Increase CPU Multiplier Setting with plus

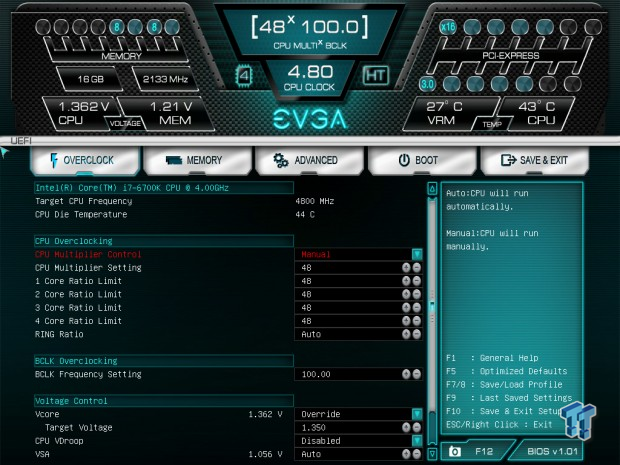tap(406, 268)
